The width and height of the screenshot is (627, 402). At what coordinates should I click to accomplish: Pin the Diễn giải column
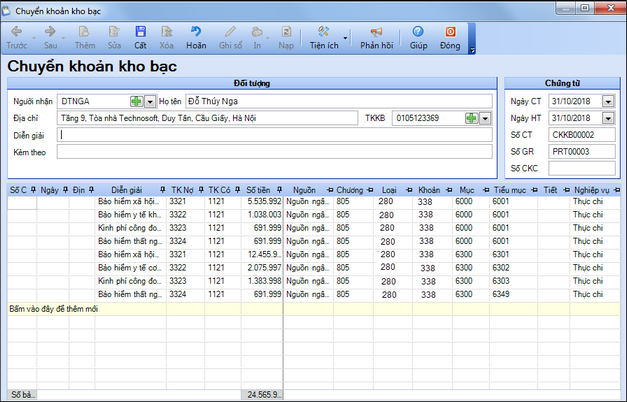[x=162, y=190]
